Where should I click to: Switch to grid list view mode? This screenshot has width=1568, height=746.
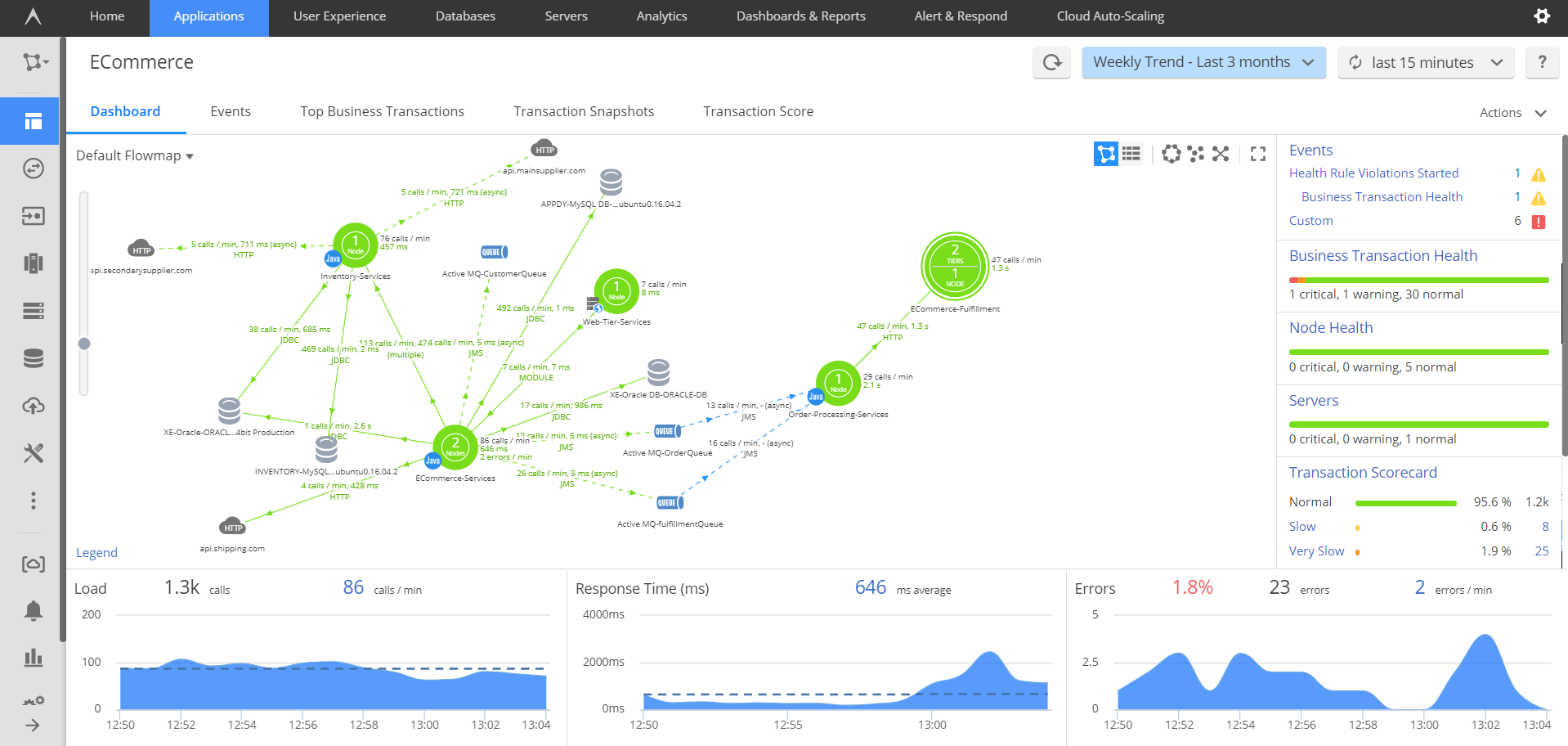pyautogui.click(x=1131, y=154)
